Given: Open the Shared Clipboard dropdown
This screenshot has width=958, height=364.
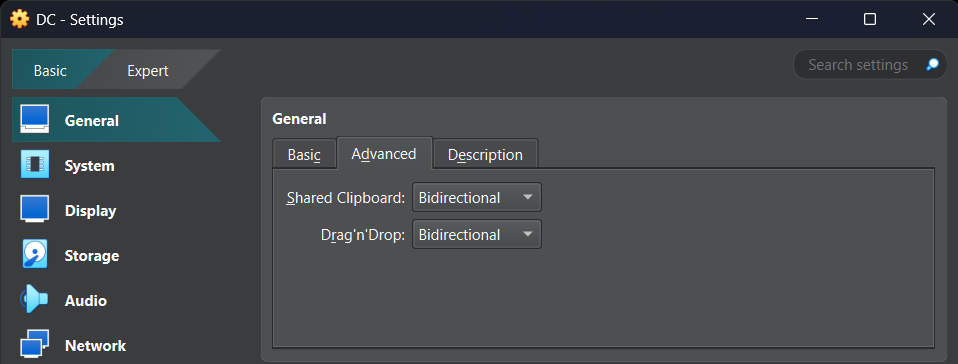Looking at the screenshot, I should point(477,198).
